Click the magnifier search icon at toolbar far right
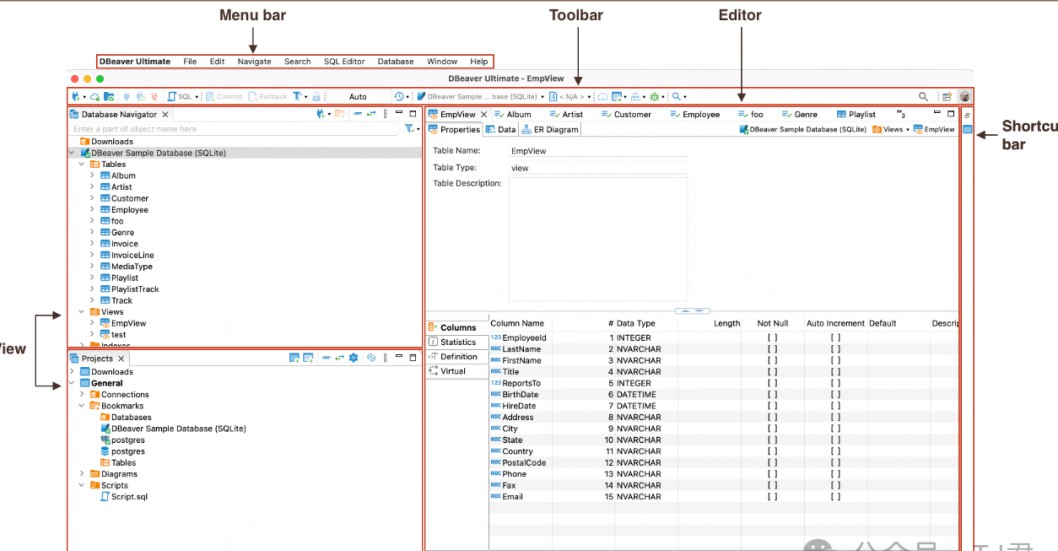This screenshot has height=551, width=1058. (x=923, y=96)
